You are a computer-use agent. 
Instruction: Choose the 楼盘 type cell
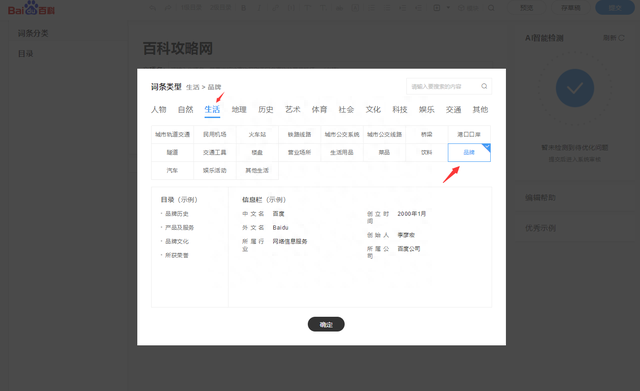point(257,152)
